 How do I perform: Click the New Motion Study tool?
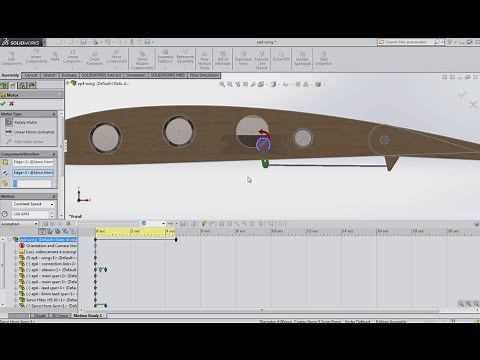[204, 61]
